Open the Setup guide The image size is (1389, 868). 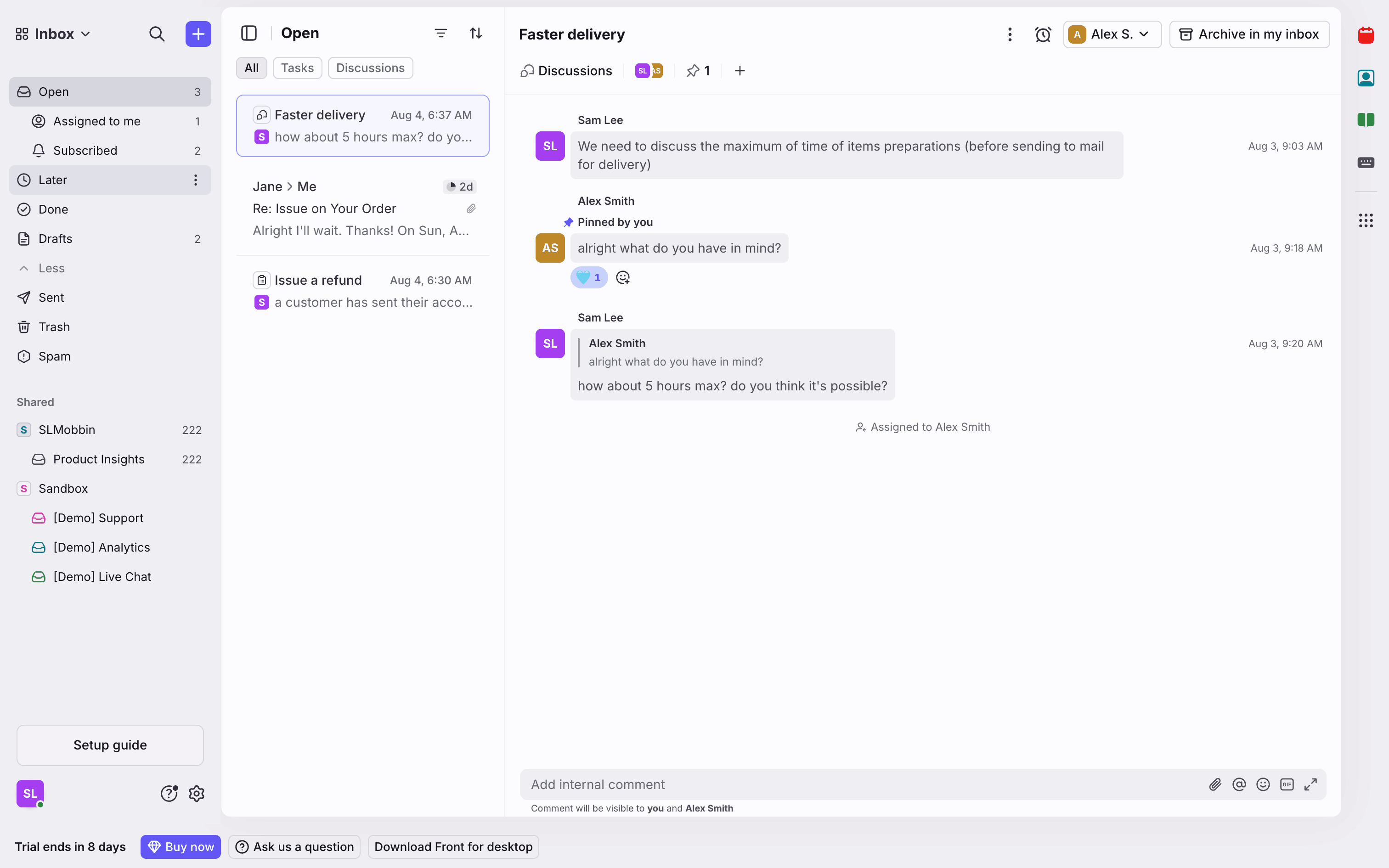click(x=110, y=744)
